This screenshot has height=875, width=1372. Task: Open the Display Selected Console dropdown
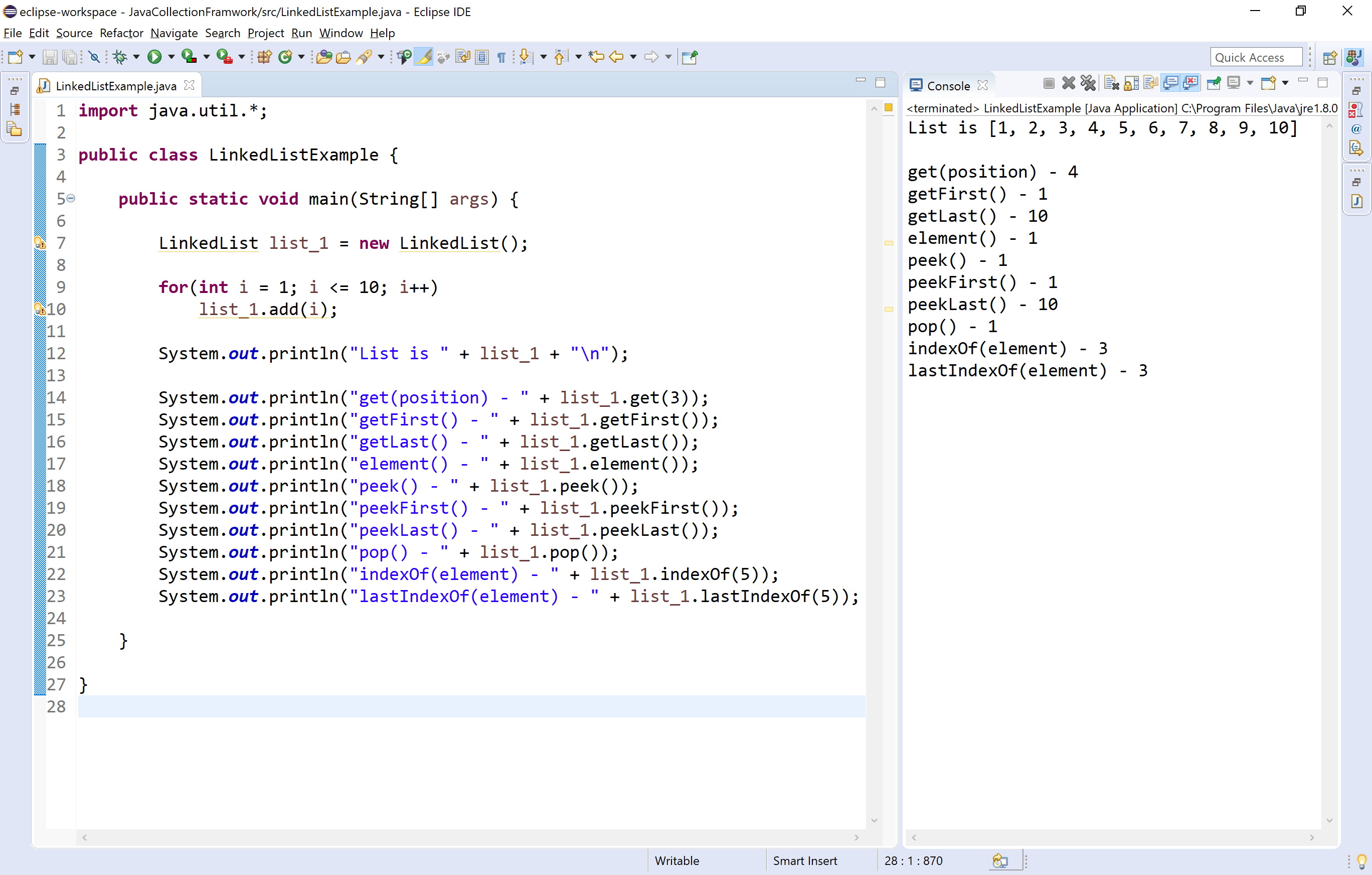(1250, 83)
